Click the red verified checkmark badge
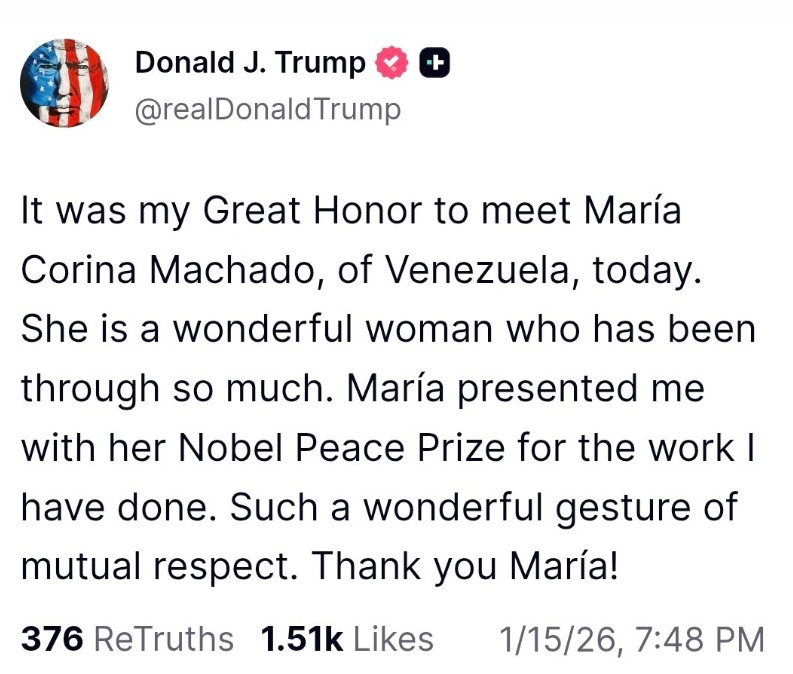Viewport: 793px width, 674px height. click(x=391, y=63)
